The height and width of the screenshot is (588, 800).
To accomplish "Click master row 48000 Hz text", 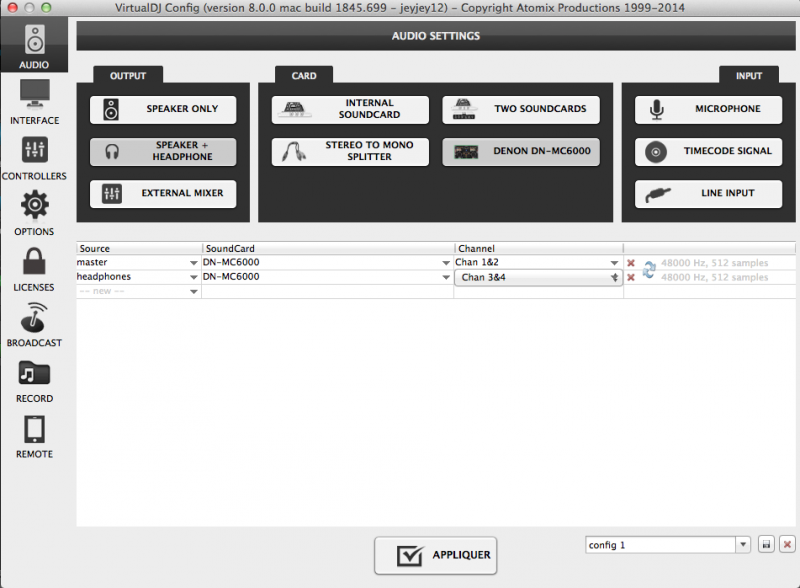I will pyautogui.click(x=714, y=263).
